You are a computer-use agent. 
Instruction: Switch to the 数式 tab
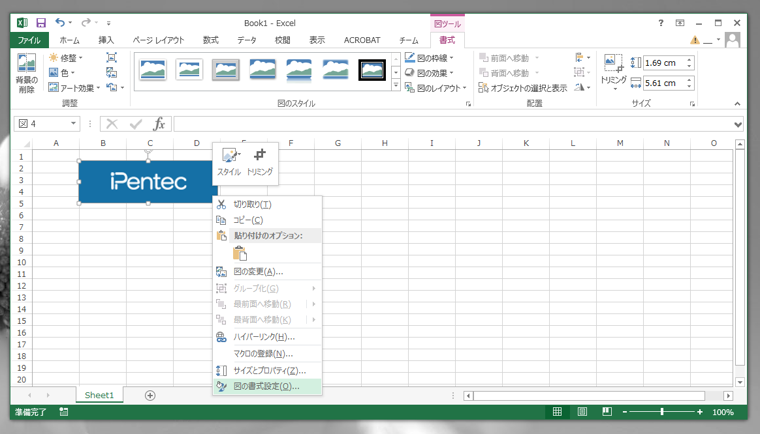[210, 40]
